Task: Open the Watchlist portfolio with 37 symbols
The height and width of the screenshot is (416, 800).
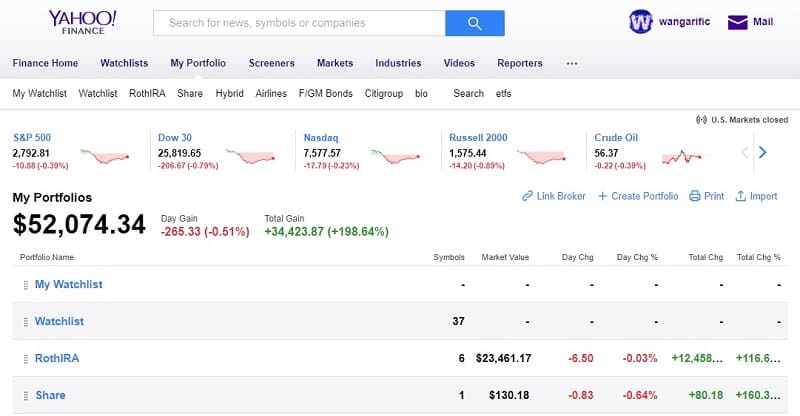Action: (59, 321)
